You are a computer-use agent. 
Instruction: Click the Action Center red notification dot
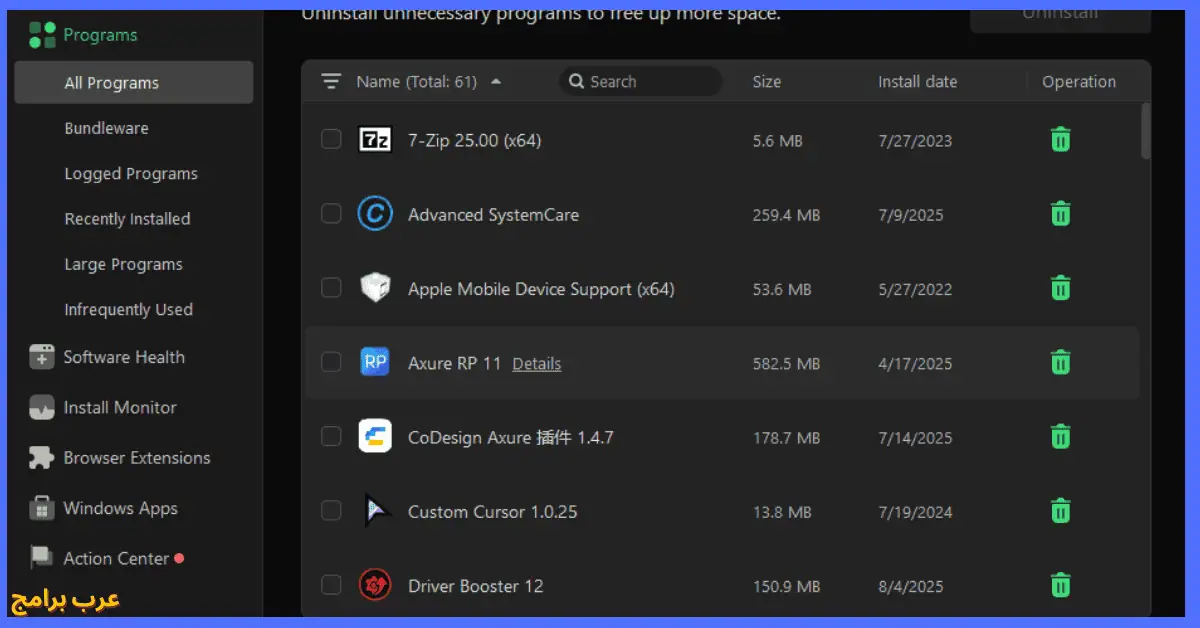point(179,558)
